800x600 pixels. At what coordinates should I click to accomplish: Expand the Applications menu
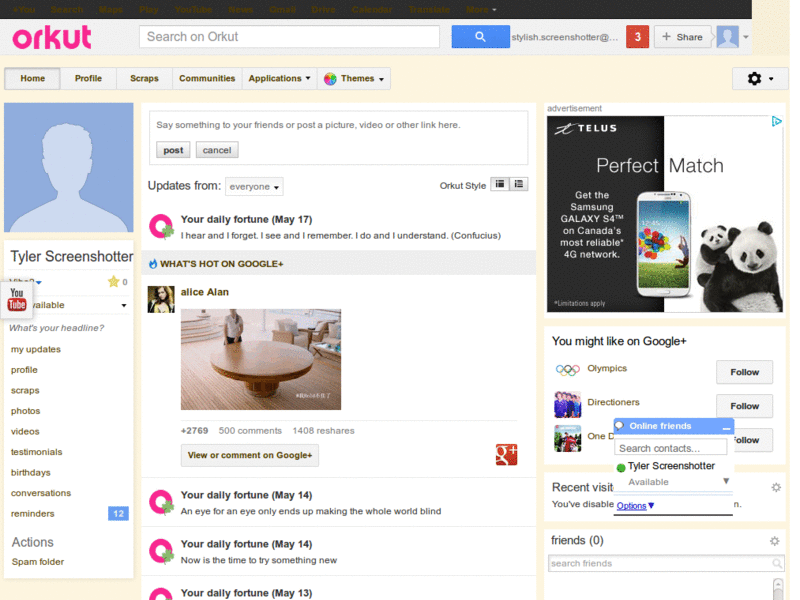[279, 79]
